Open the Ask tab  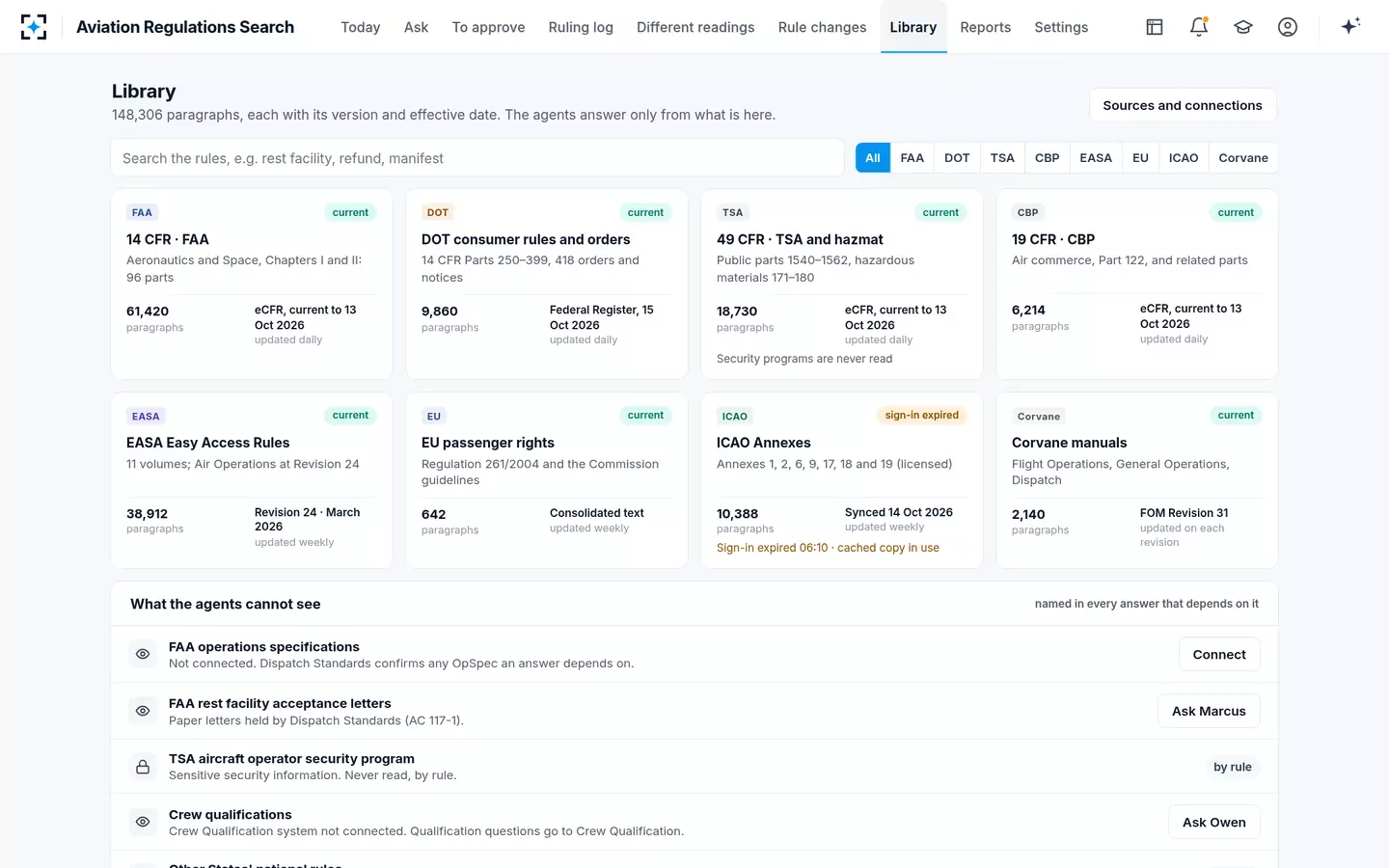click(x=416, y=27)
